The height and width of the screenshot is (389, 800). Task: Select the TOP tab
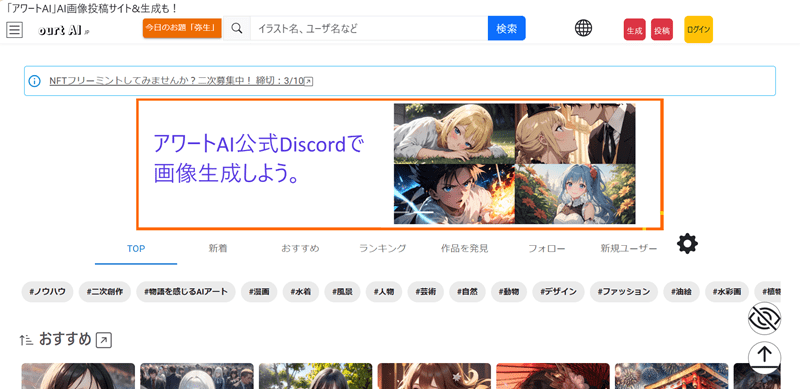136,249
